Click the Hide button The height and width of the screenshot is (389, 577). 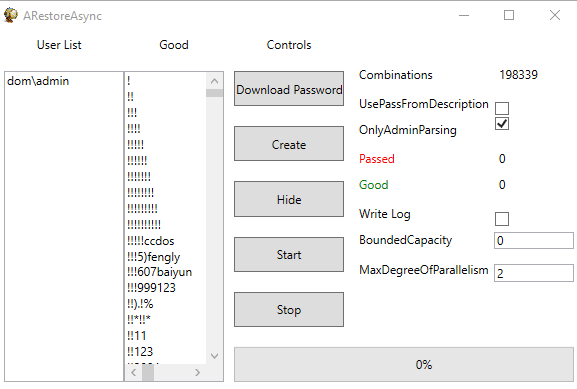289,199
